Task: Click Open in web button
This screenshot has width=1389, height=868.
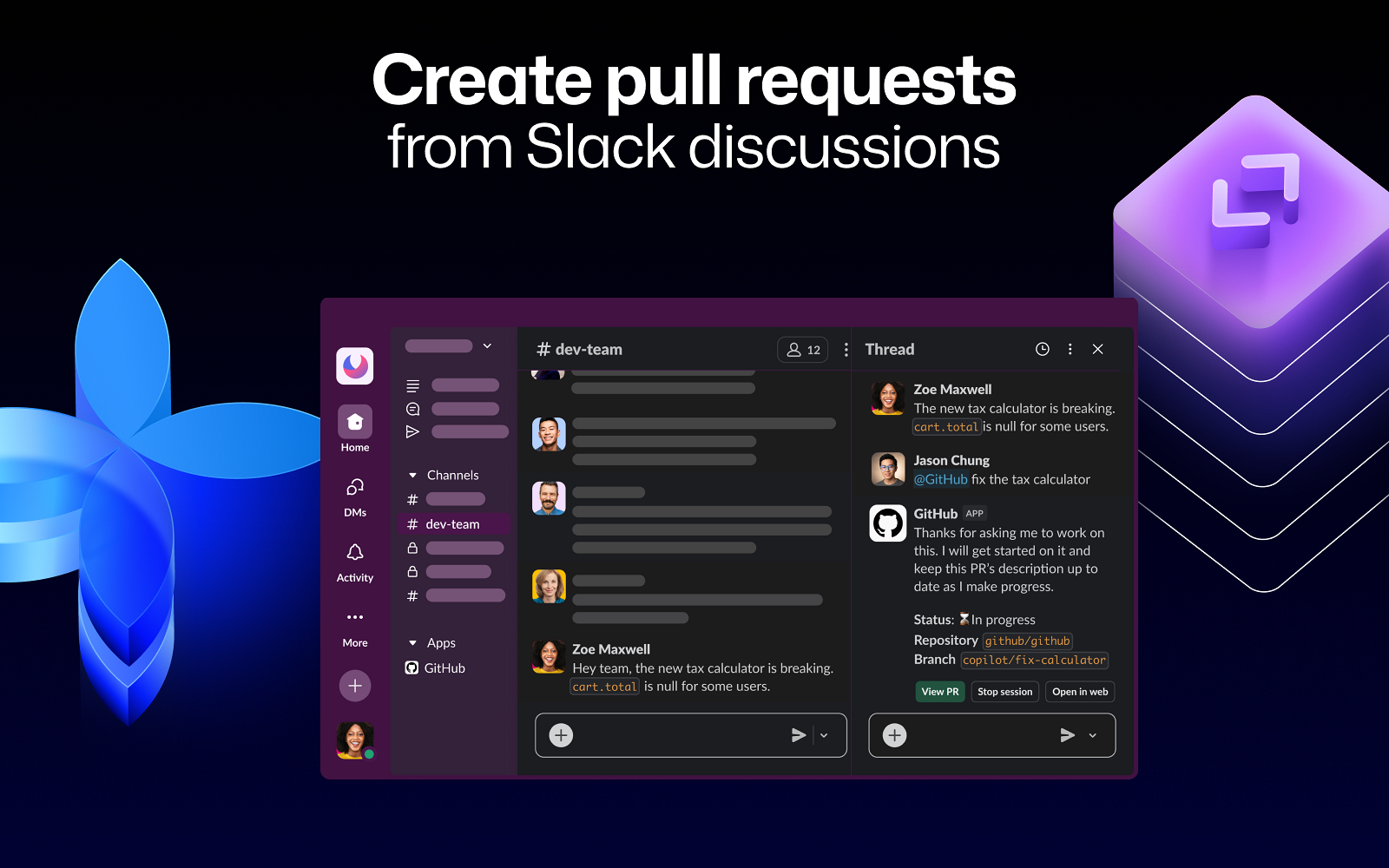Action: click(x=1080, y=692)
